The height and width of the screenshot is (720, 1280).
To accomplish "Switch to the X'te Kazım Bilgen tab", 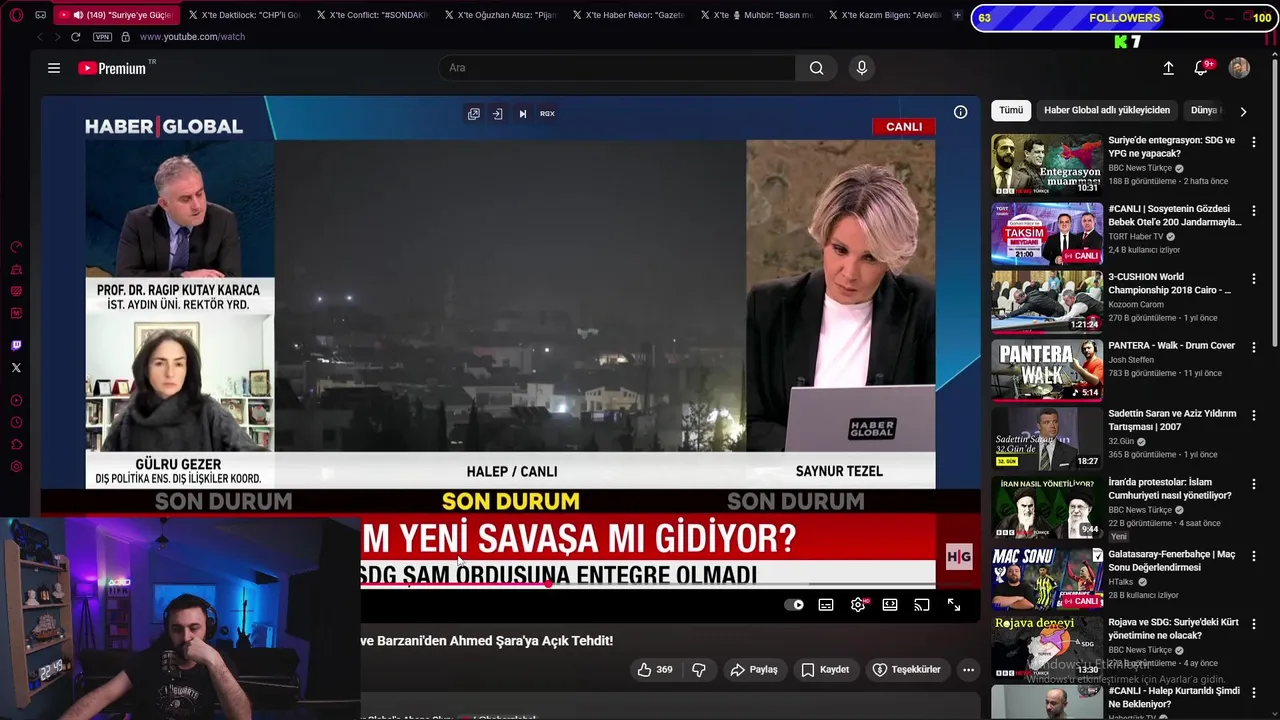I will (884, 15).
